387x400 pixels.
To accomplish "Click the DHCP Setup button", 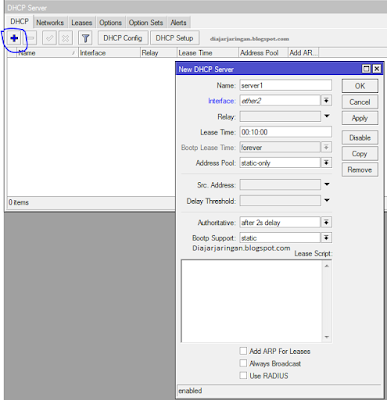I will click(x=174, y=38).
